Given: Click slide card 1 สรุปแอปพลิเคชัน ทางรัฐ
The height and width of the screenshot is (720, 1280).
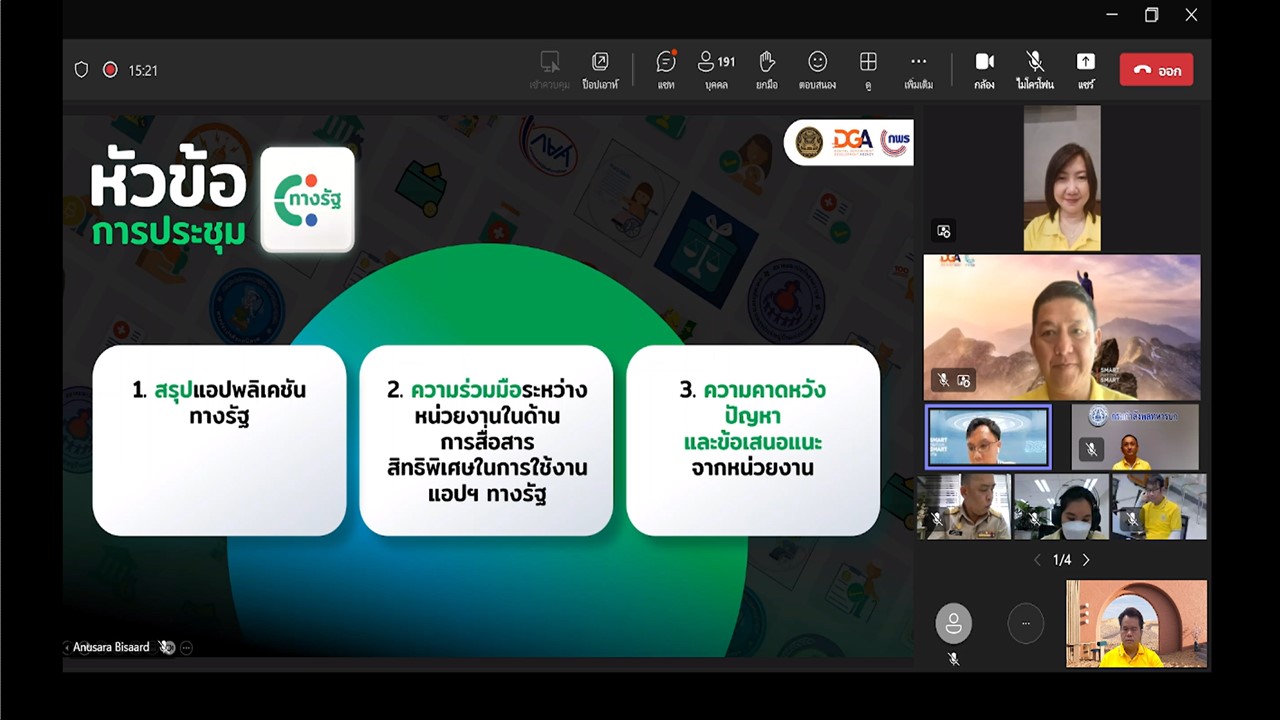Looking at the screenshot, I should pyautogui.click(x=219, y=440).
